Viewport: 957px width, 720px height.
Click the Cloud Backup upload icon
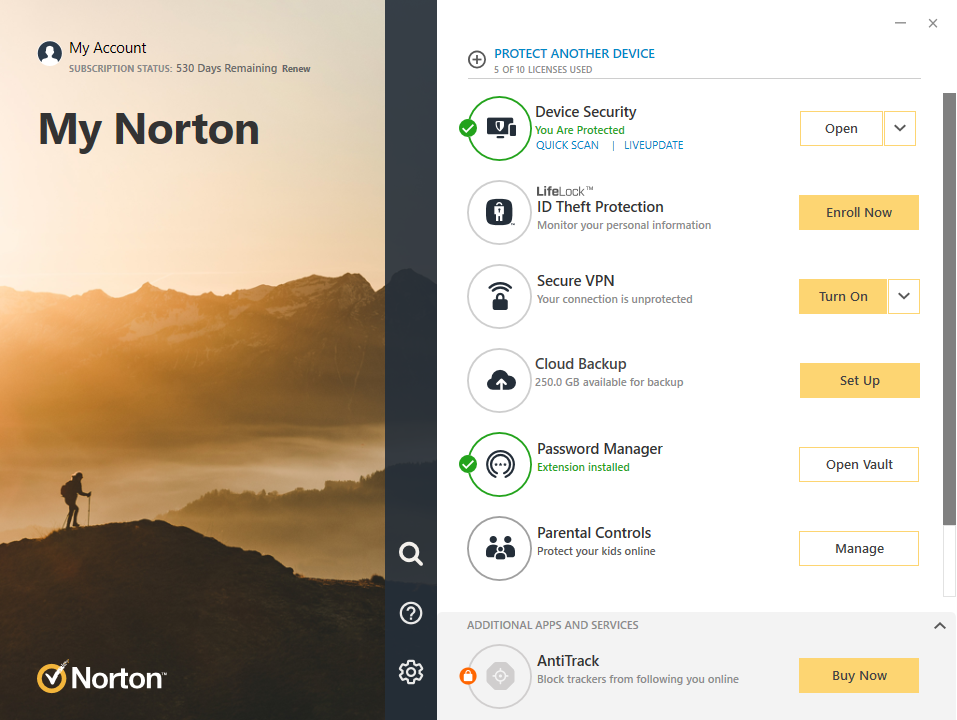tap(499, 380)
